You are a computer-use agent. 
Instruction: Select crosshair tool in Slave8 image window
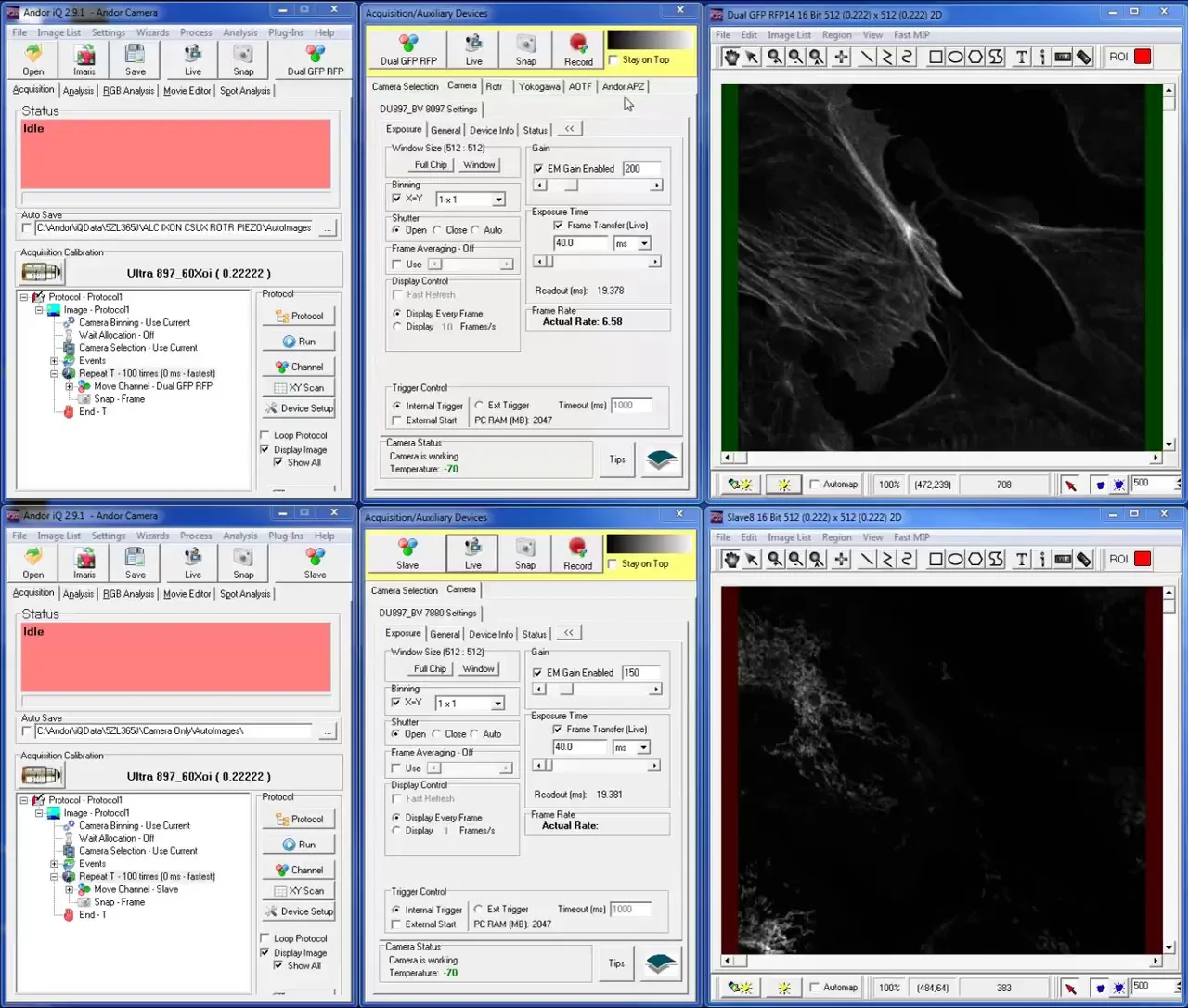[x=841, y=559]
